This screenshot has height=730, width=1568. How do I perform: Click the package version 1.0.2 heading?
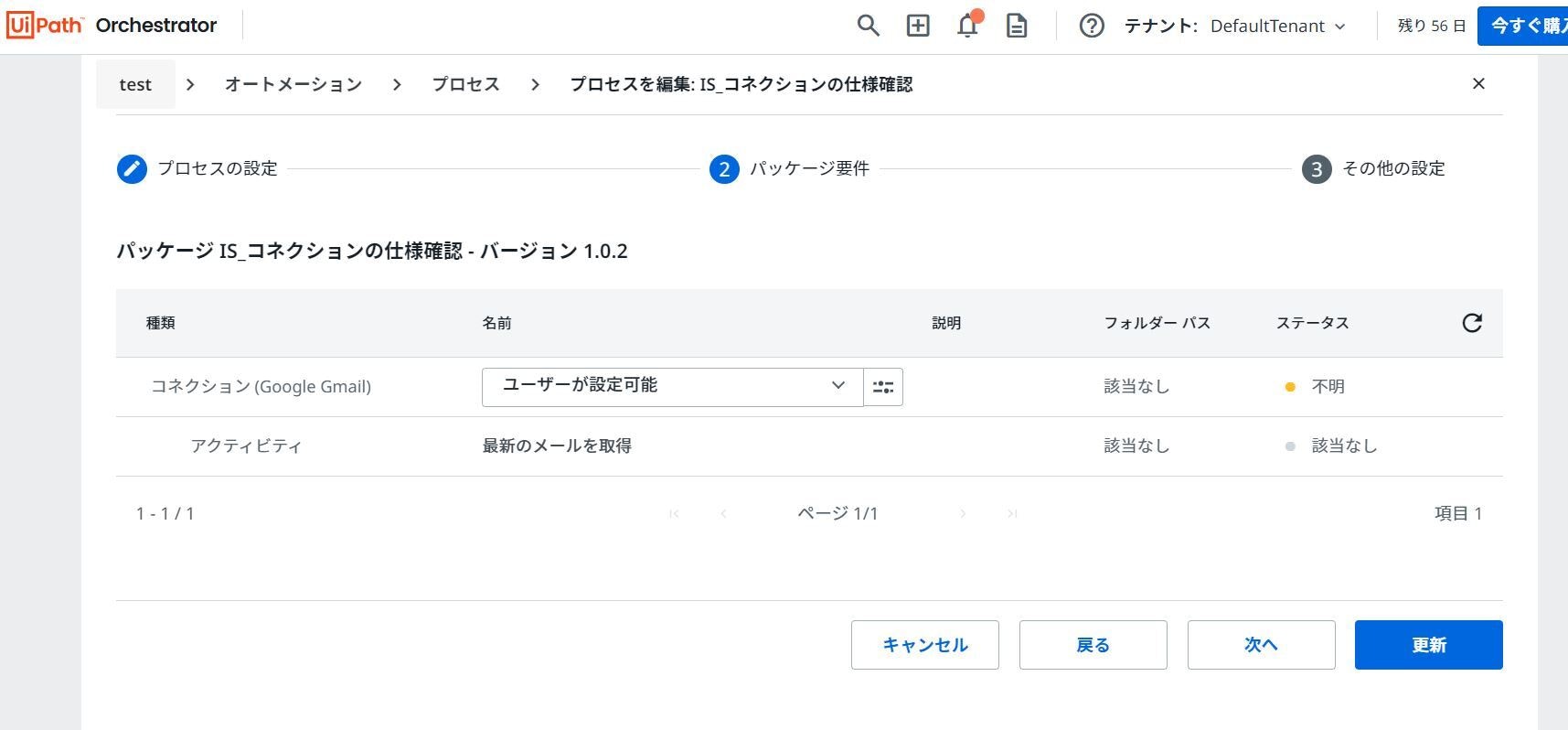tap(372, 252)
